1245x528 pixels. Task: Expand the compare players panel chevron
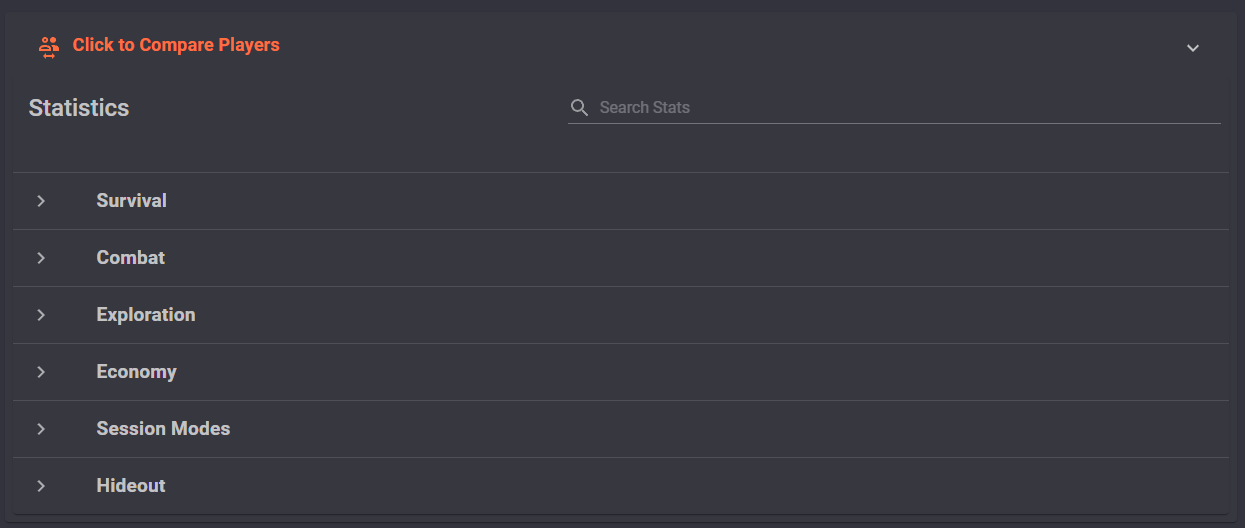coord(1192,48)
